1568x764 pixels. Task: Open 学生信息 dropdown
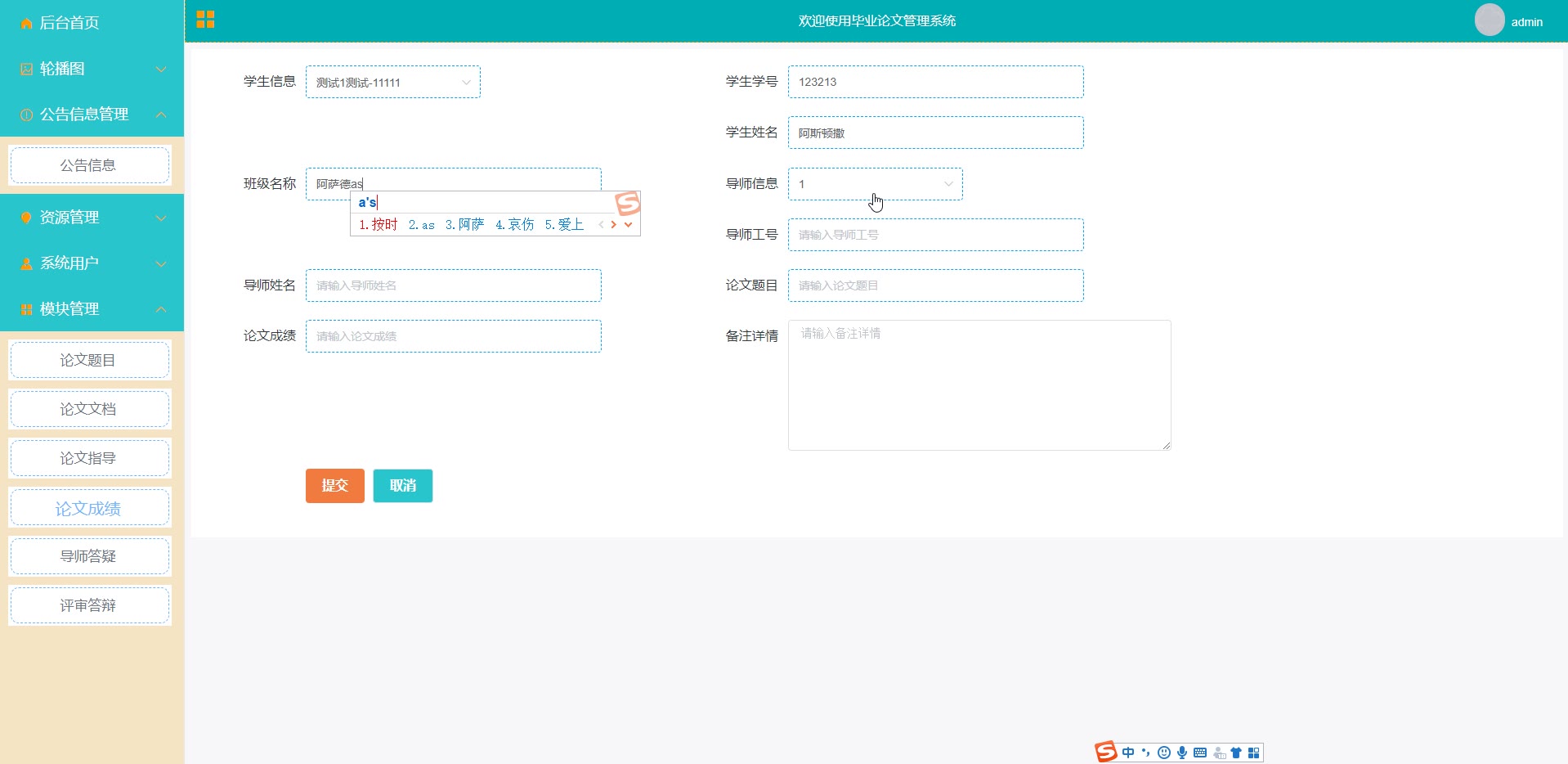click(393, 82)
